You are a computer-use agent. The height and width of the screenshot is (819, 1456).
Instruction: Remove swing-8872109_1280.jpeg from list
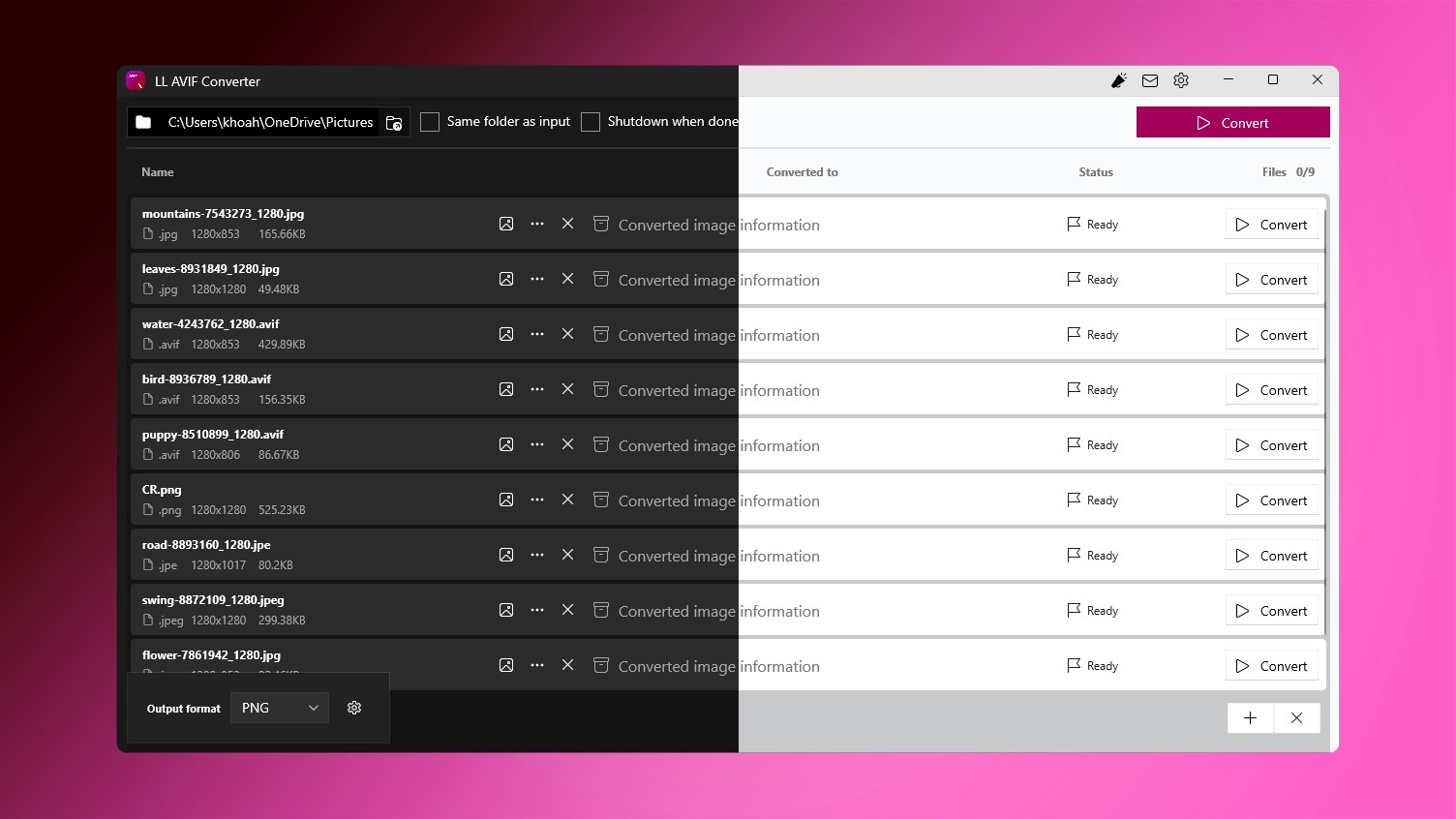click(x=568, y=610)
